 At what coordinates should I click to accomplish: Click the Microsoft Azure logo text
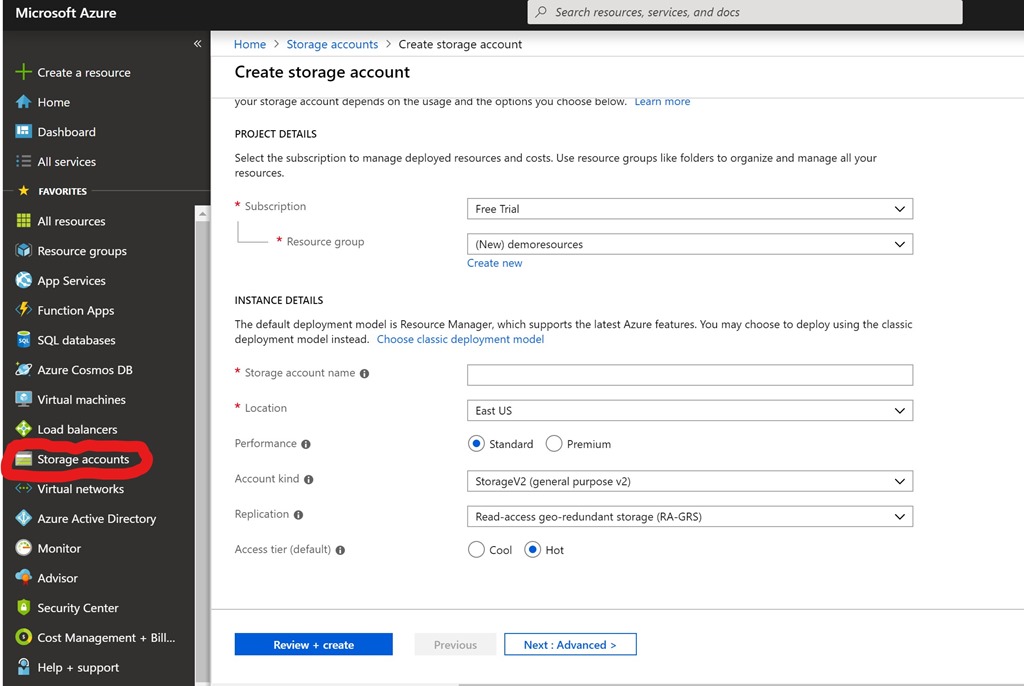pyautogui.click(x=66, y=12)
